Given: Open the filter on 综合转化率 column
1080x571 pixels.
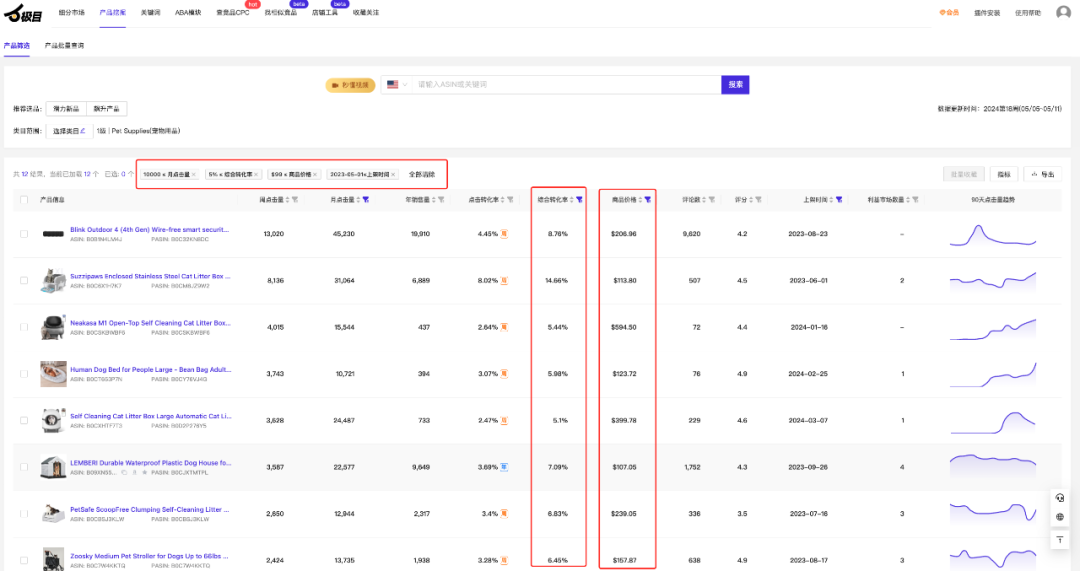Looking at the screenshot, I should tap(579, 200).
